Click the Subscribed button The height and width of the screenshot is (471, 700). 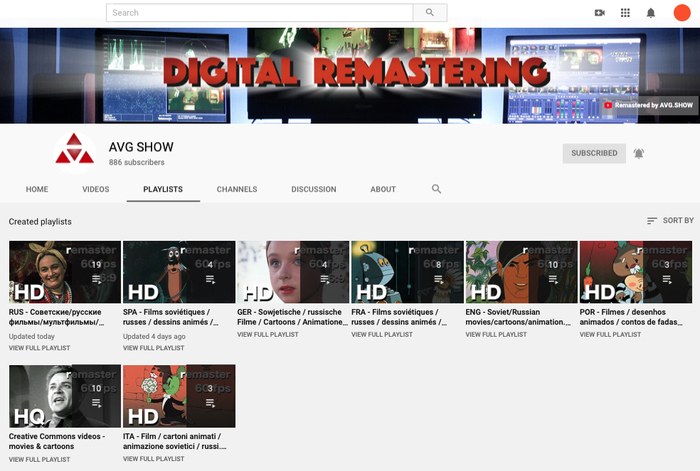tap(594, 153)
